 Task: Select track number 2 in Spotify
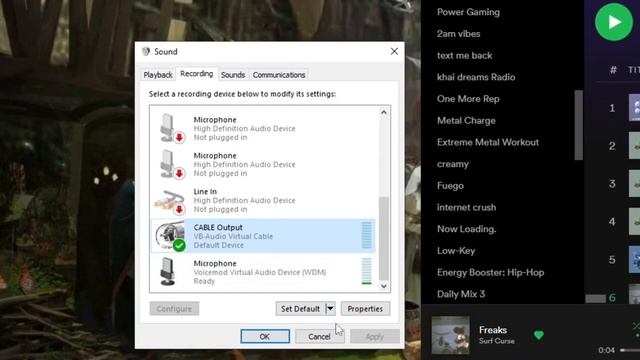coord(612,146)
